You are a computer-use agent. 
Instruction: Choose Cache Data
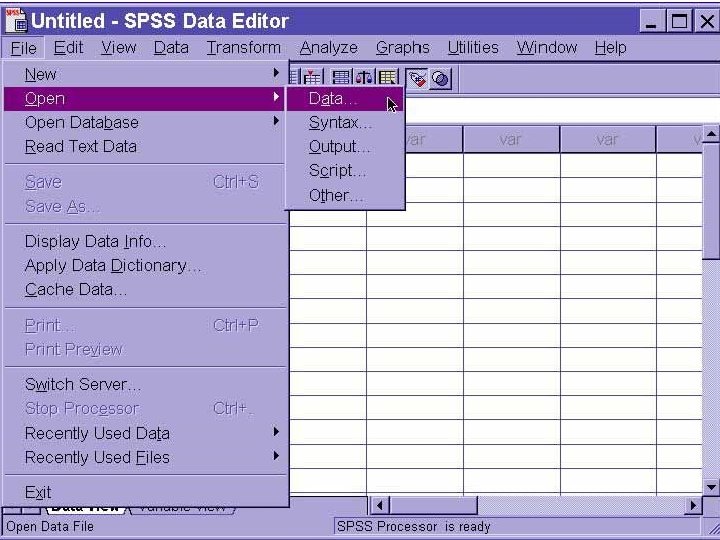coord(146,289)
